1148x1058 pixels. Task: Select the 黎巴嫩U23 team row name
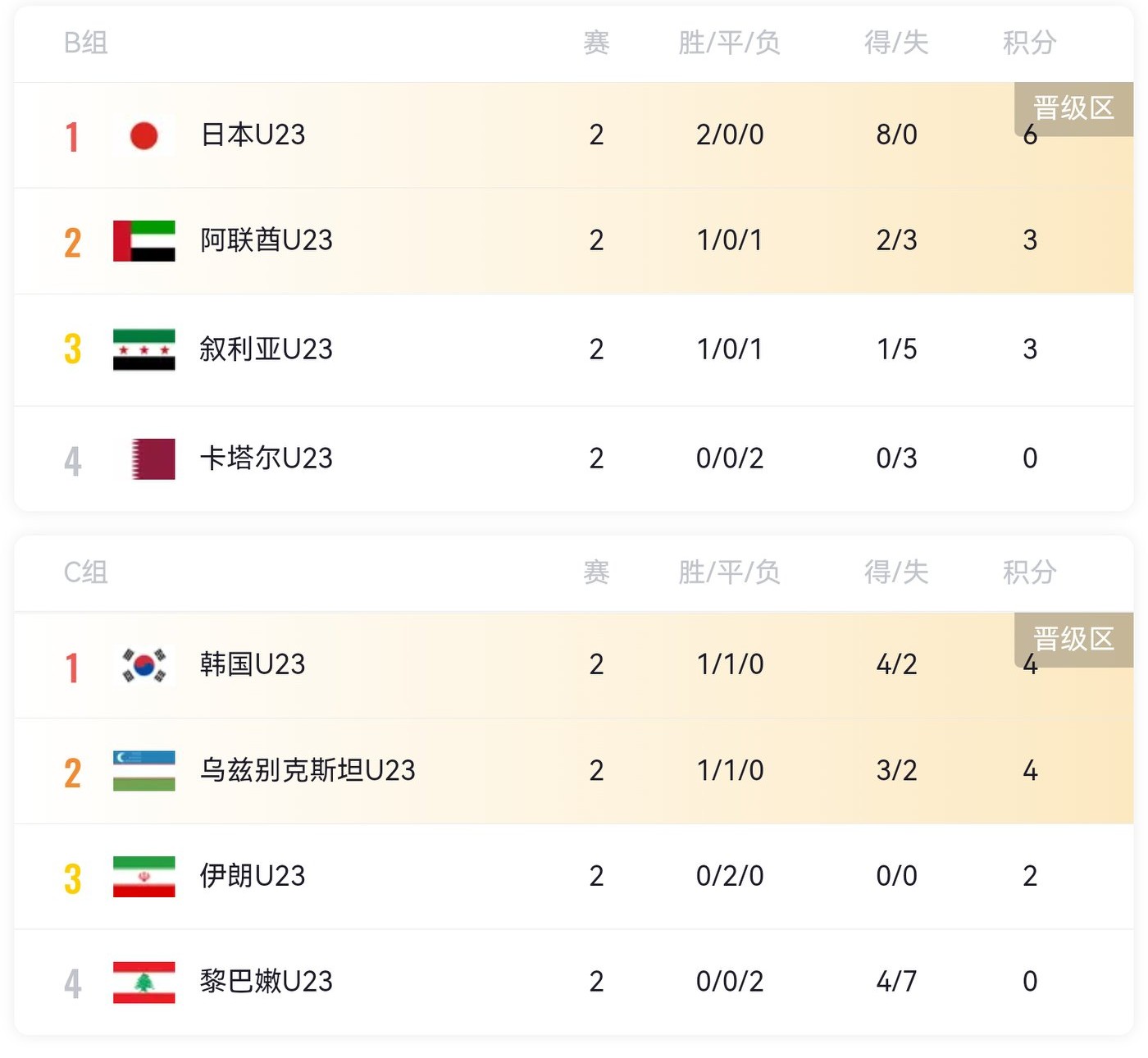pos(266,982)
